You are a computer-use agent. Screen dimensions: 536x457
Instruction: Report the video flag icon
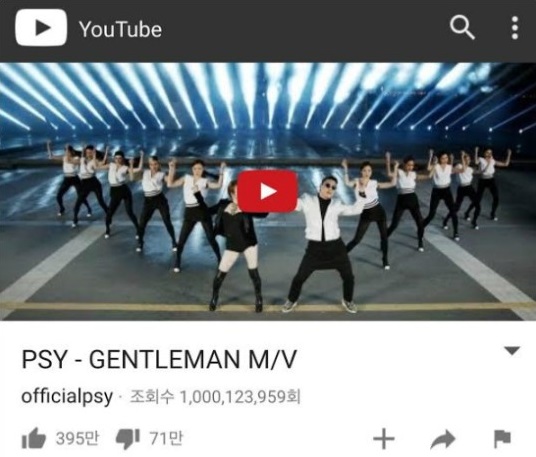pyautogui.click(x=502, y=439)
